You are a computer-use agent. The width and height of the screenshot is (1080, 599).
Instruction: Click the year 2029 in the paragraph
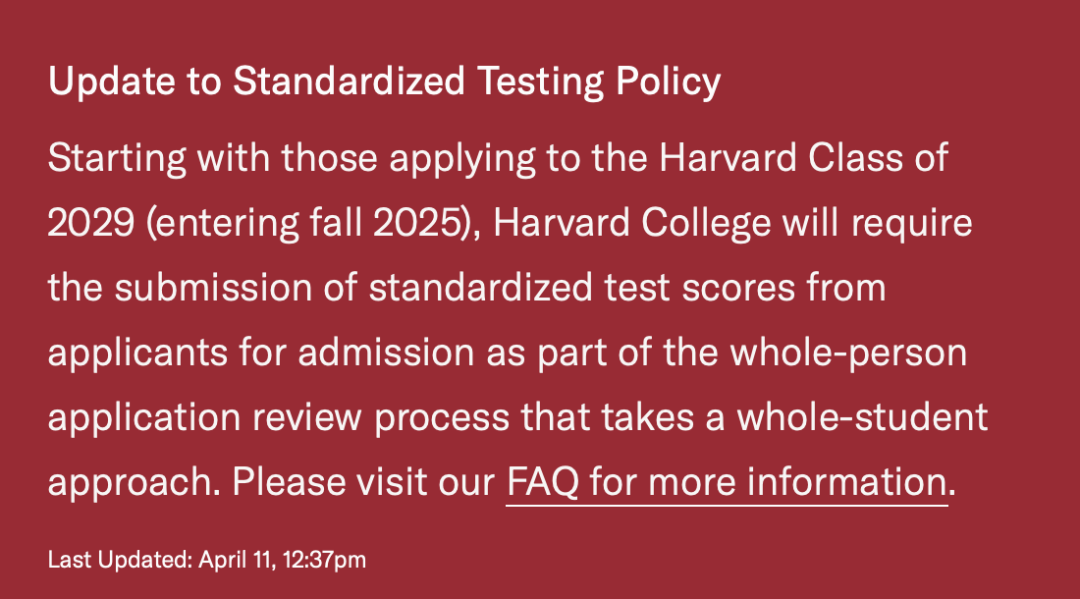tap(91, 223)
